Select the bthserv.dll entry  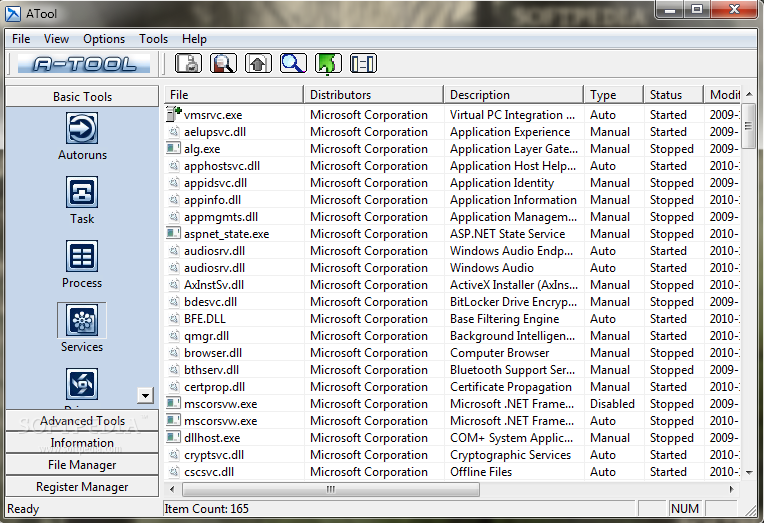pos(211,370)
